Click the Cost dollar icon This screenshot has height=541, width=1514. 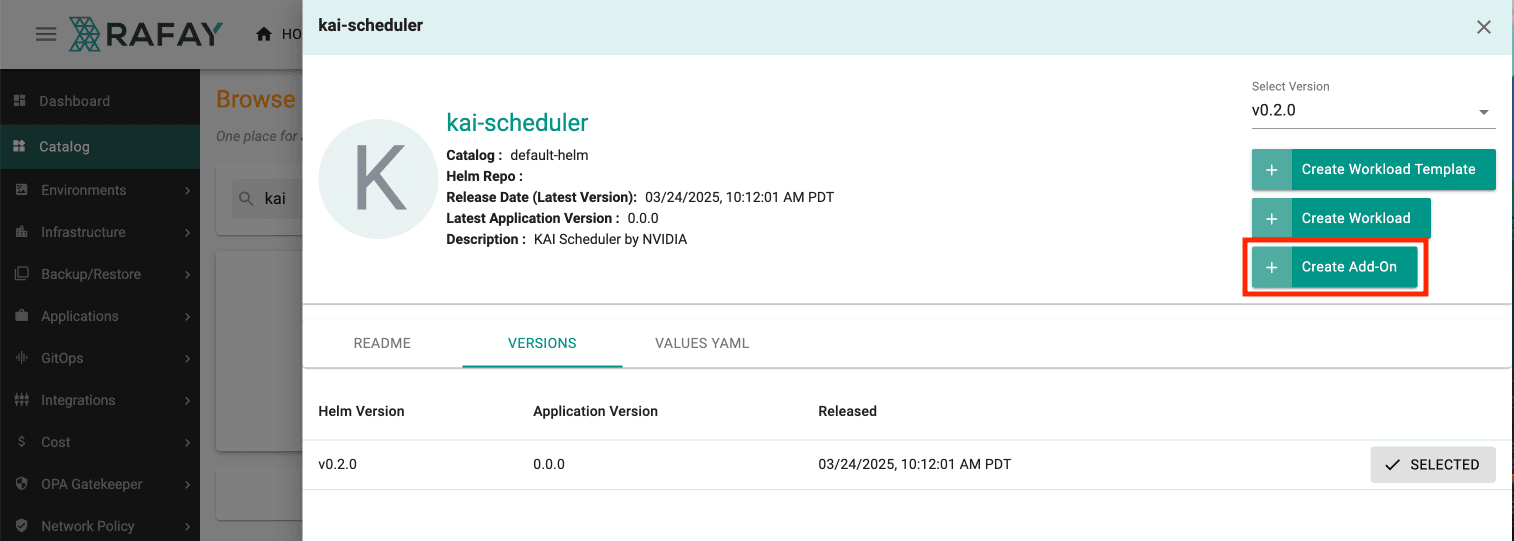pyautogui.click(x=21, y=442)
